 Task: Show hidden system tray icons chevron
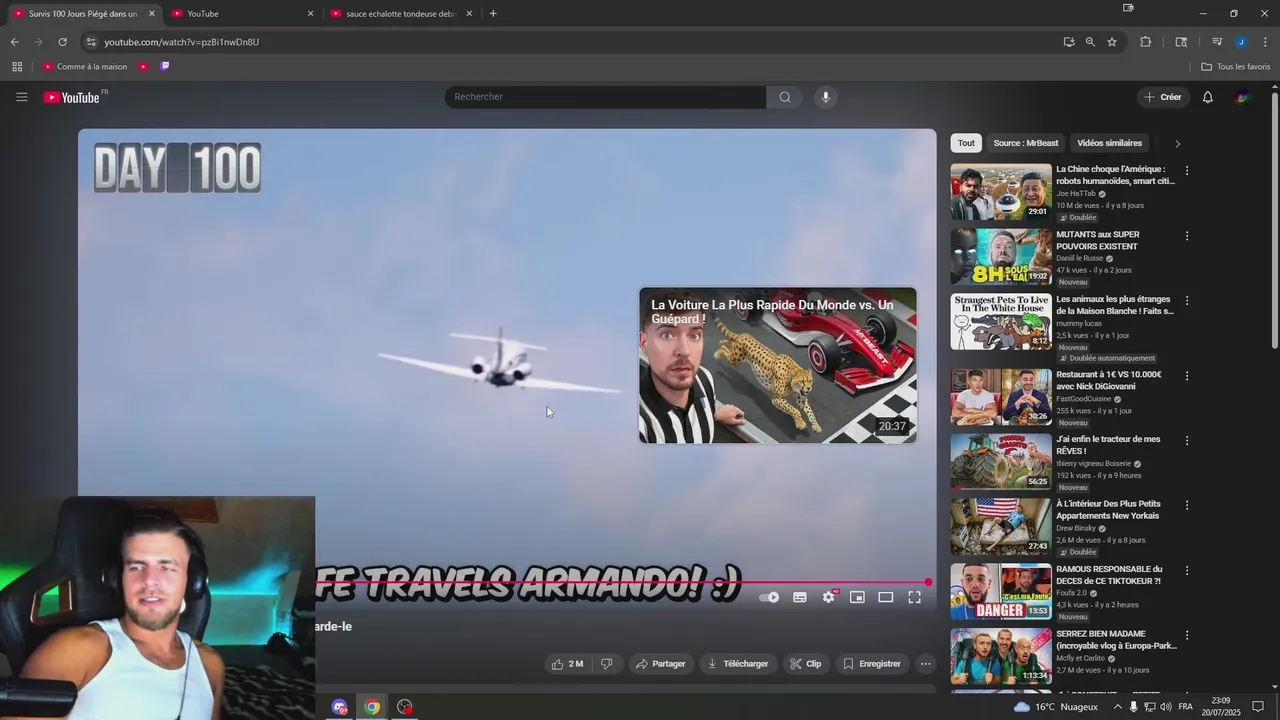1118,707
